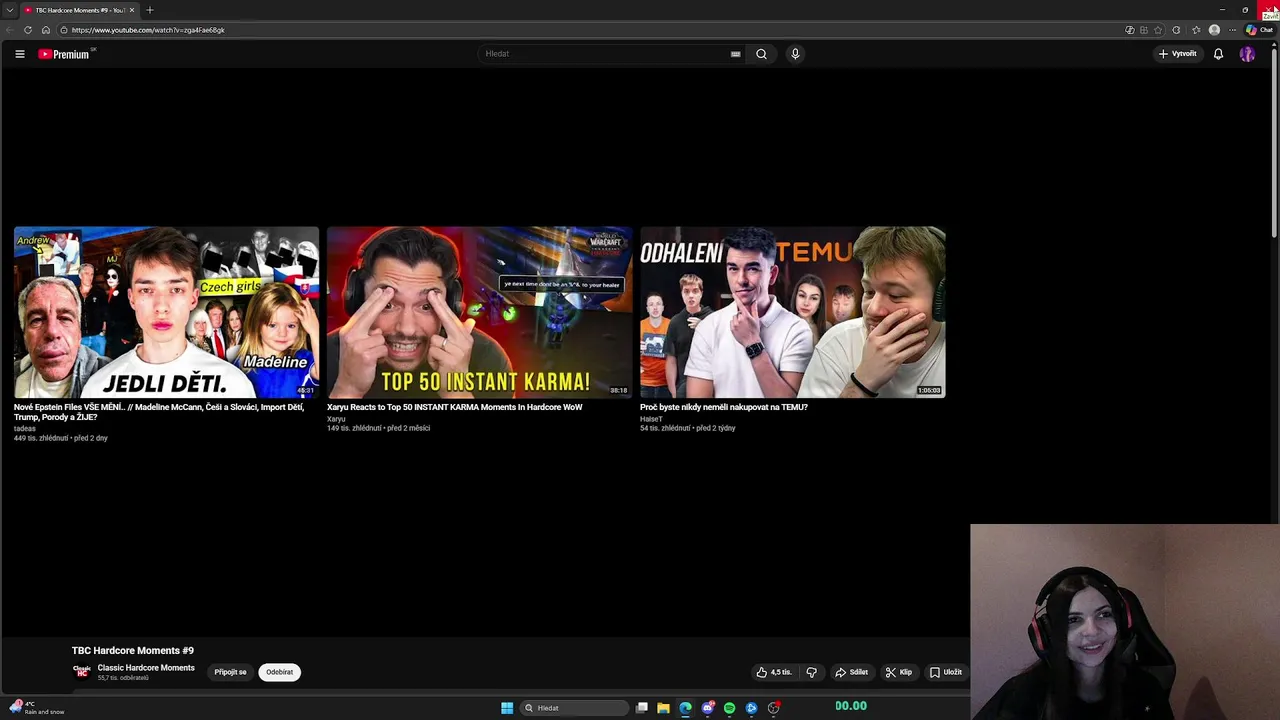Select the TBC Hardcore Moments #9 tab
1280x720 pixels.
pos(78,10)
